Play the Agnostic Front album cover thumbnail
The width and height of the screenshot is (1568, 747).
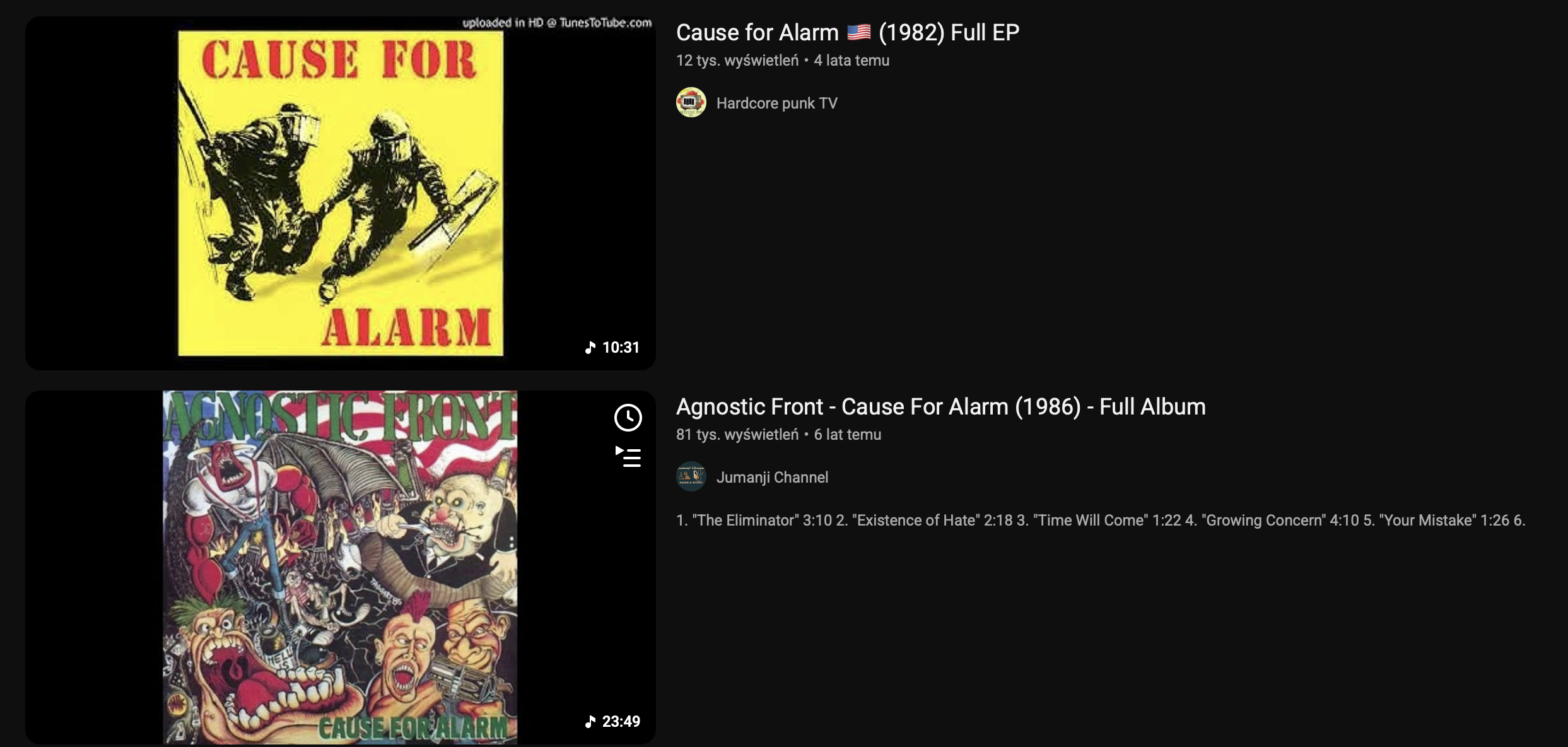[x=341, y=567]
